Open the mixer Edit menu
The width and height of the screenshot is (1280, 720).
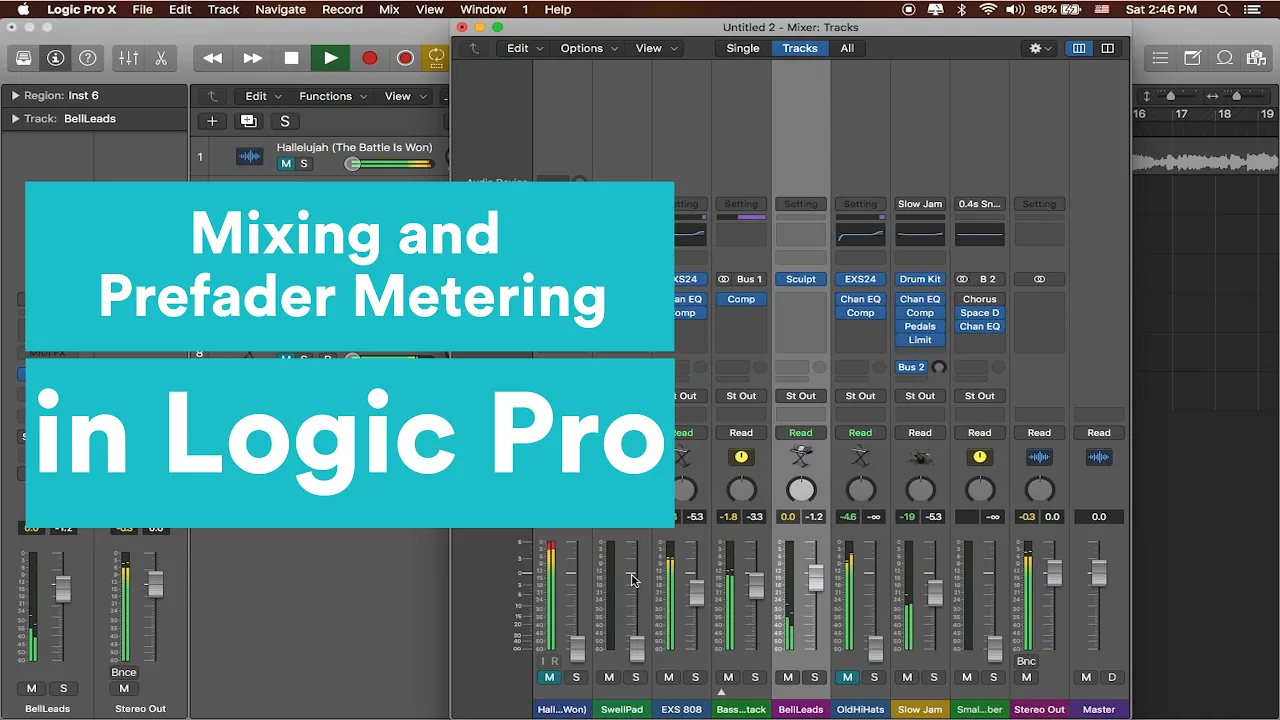point(525,48)
